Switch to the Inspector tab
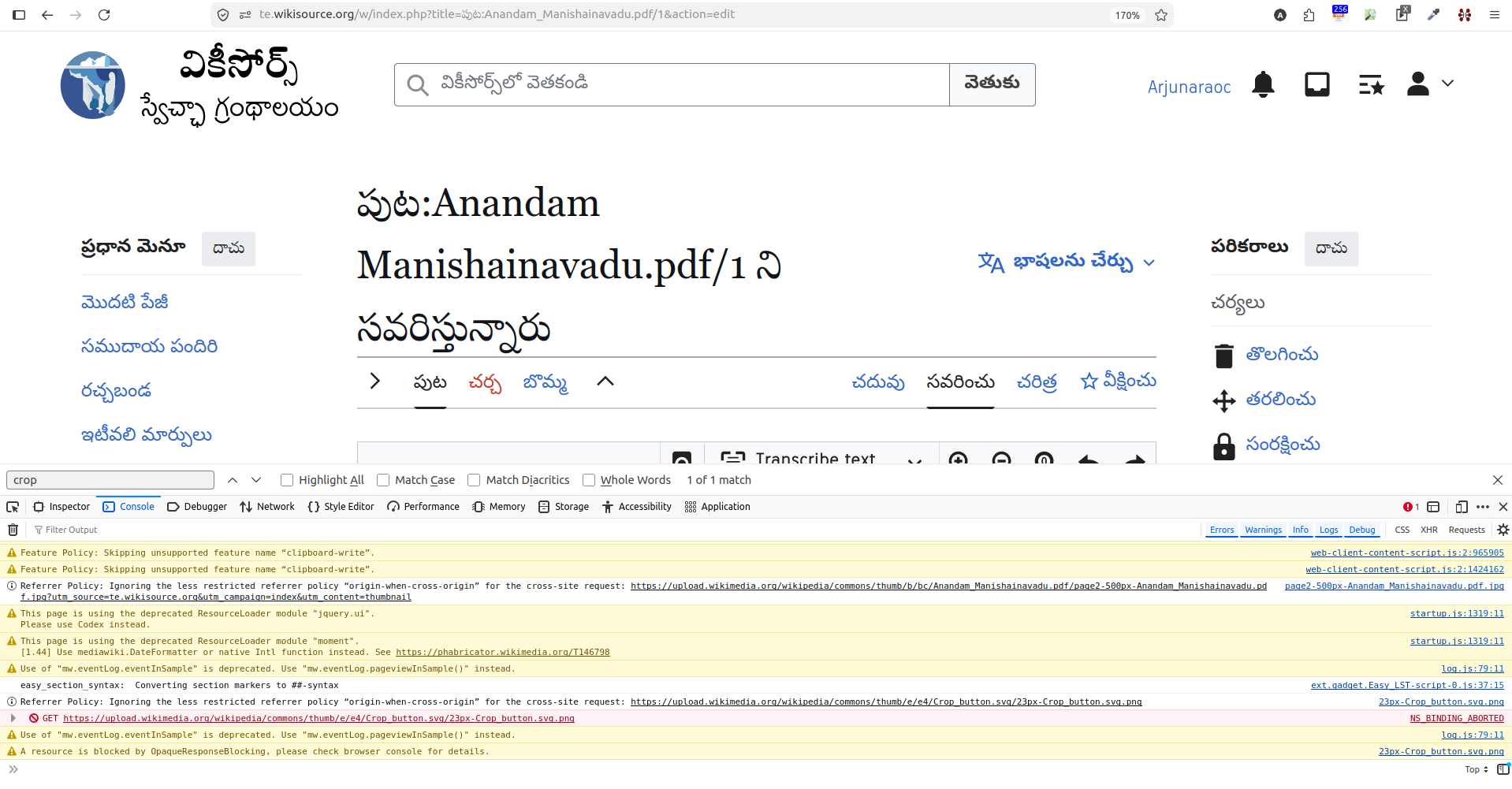This screenshot has width=1512, height=789. [x=61, y=507]
